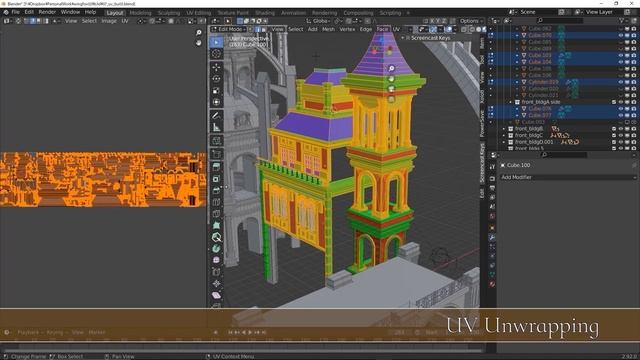Viewport: 640px width, 360px height.
Task: Select the Annotate tool
Action: (x=216, y=116)
